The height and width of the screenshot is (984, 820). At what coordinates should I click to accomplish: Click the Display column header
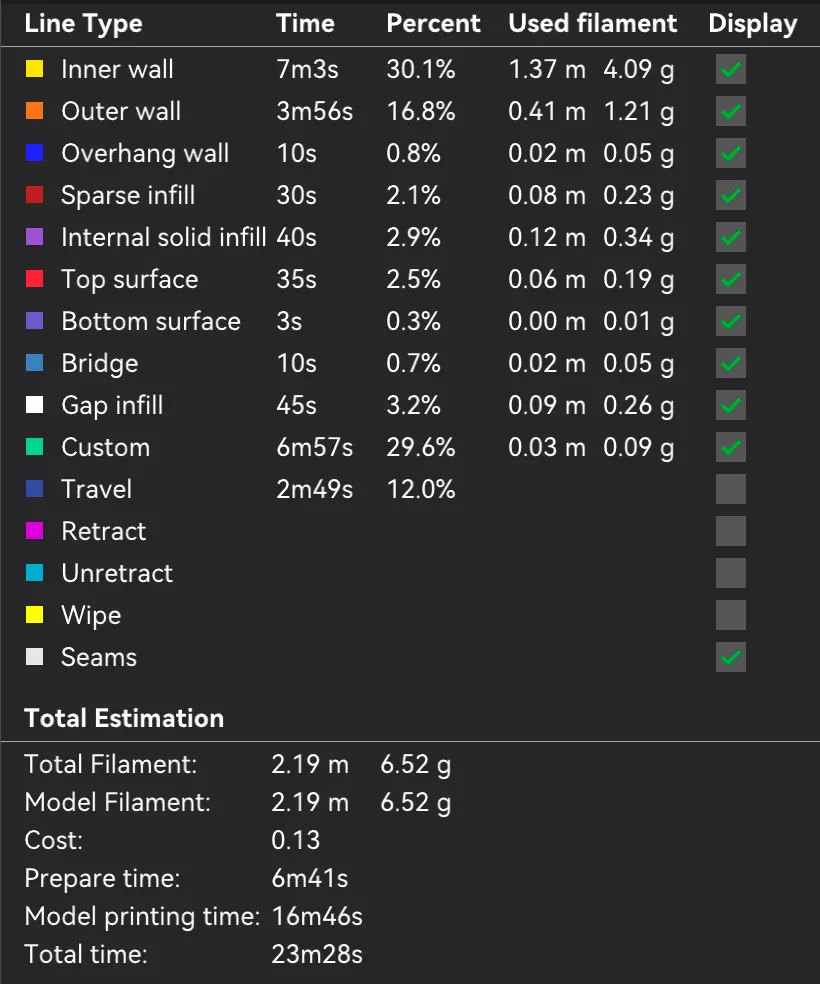click(753, 24)
